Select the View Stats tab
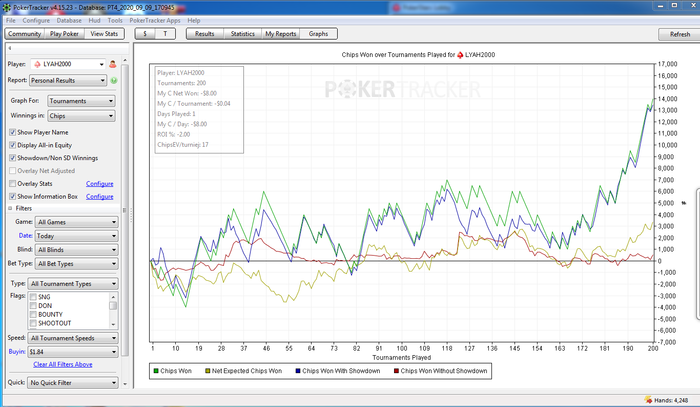 point(104,34)
